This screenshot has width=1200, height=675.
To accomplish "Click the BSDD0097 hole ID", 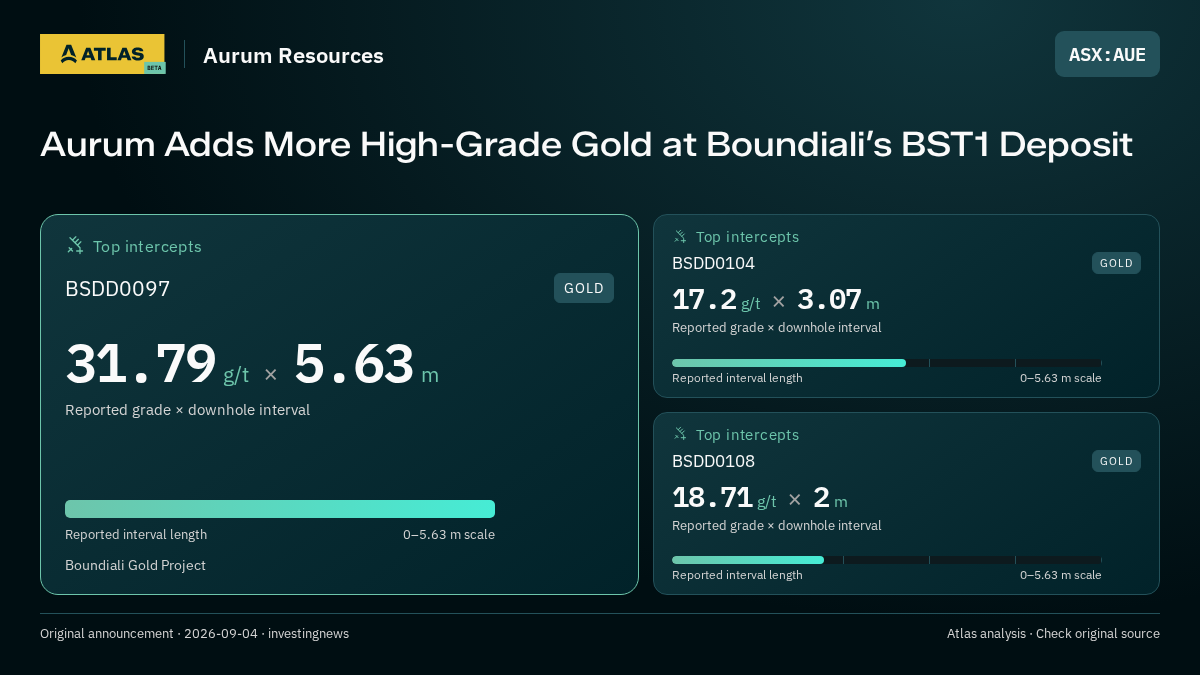I will click(x=117, y=289).
